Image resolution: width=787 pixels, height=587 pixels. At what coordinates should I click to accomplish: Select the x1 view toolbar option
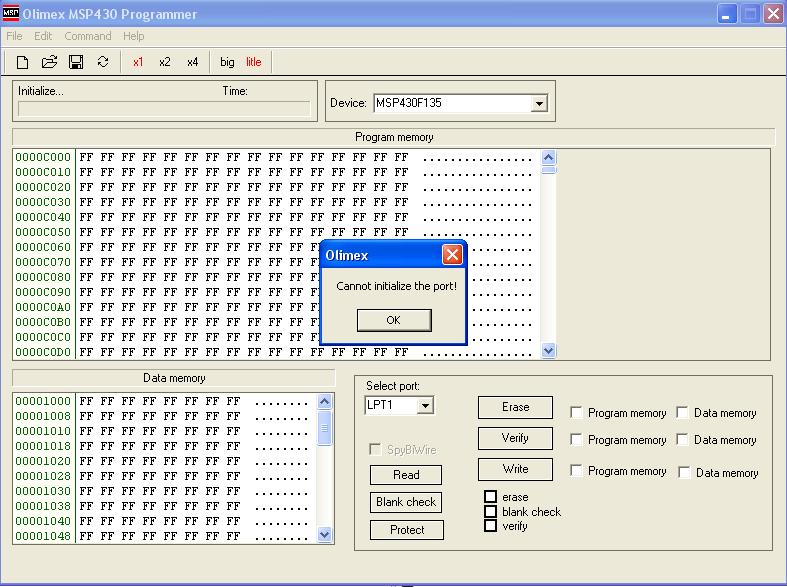coord(138,62)
